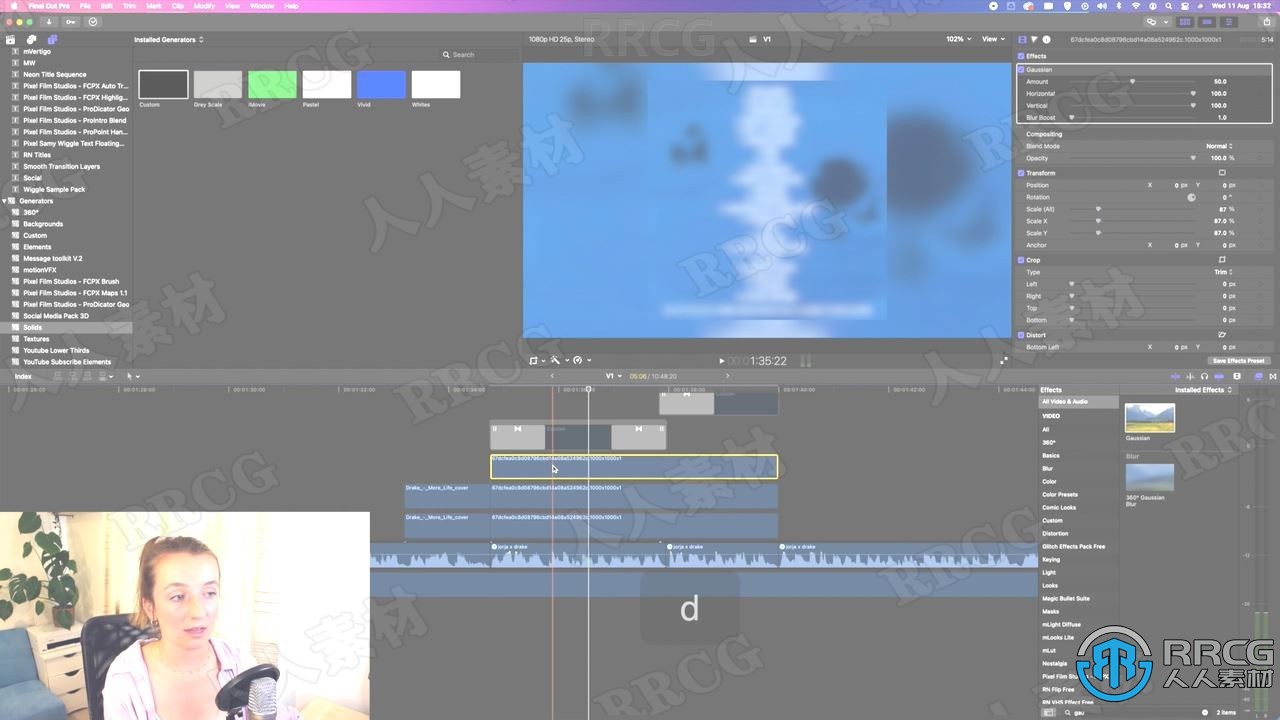Open the File menu
Screen dimensions: 1280x720
[87, 6]
